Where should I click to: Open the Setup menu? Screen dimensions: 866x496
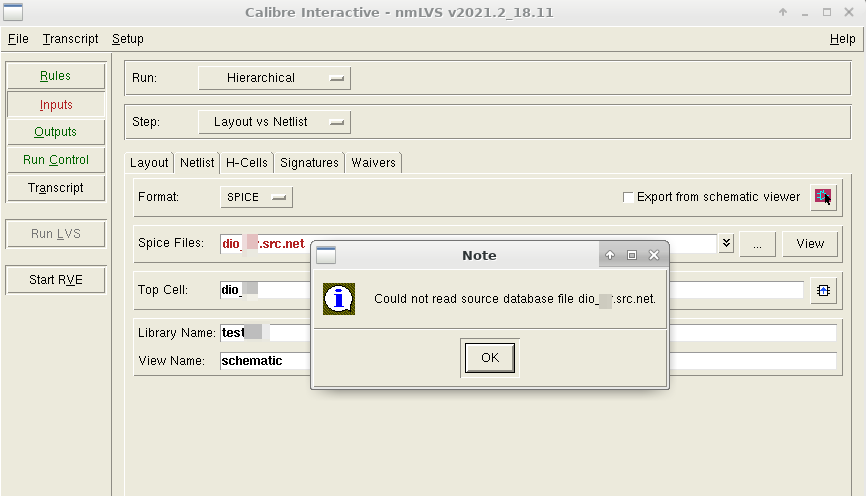(x=128, y=39)
